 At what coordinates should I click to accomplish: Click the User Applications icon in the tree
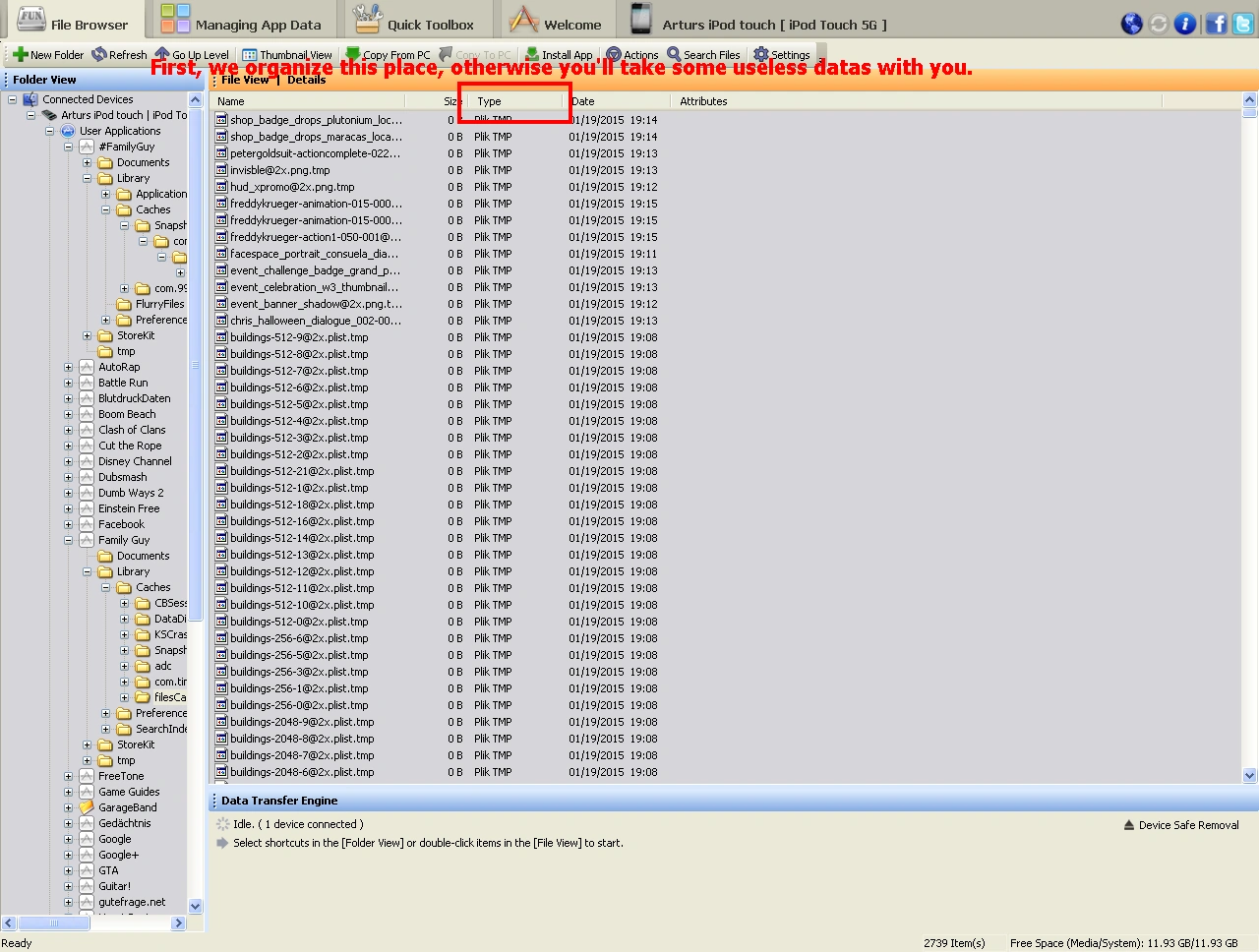68,131
